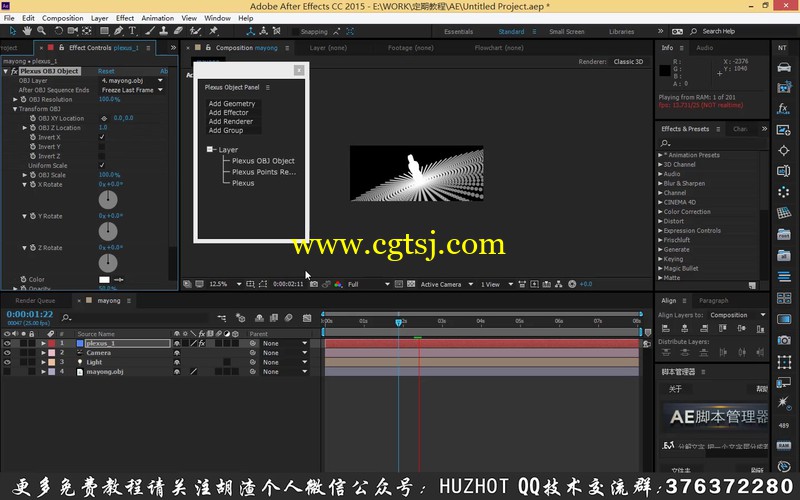Select the Pen tool
Screen dimensions: 800x500
[x=118, y=31]
